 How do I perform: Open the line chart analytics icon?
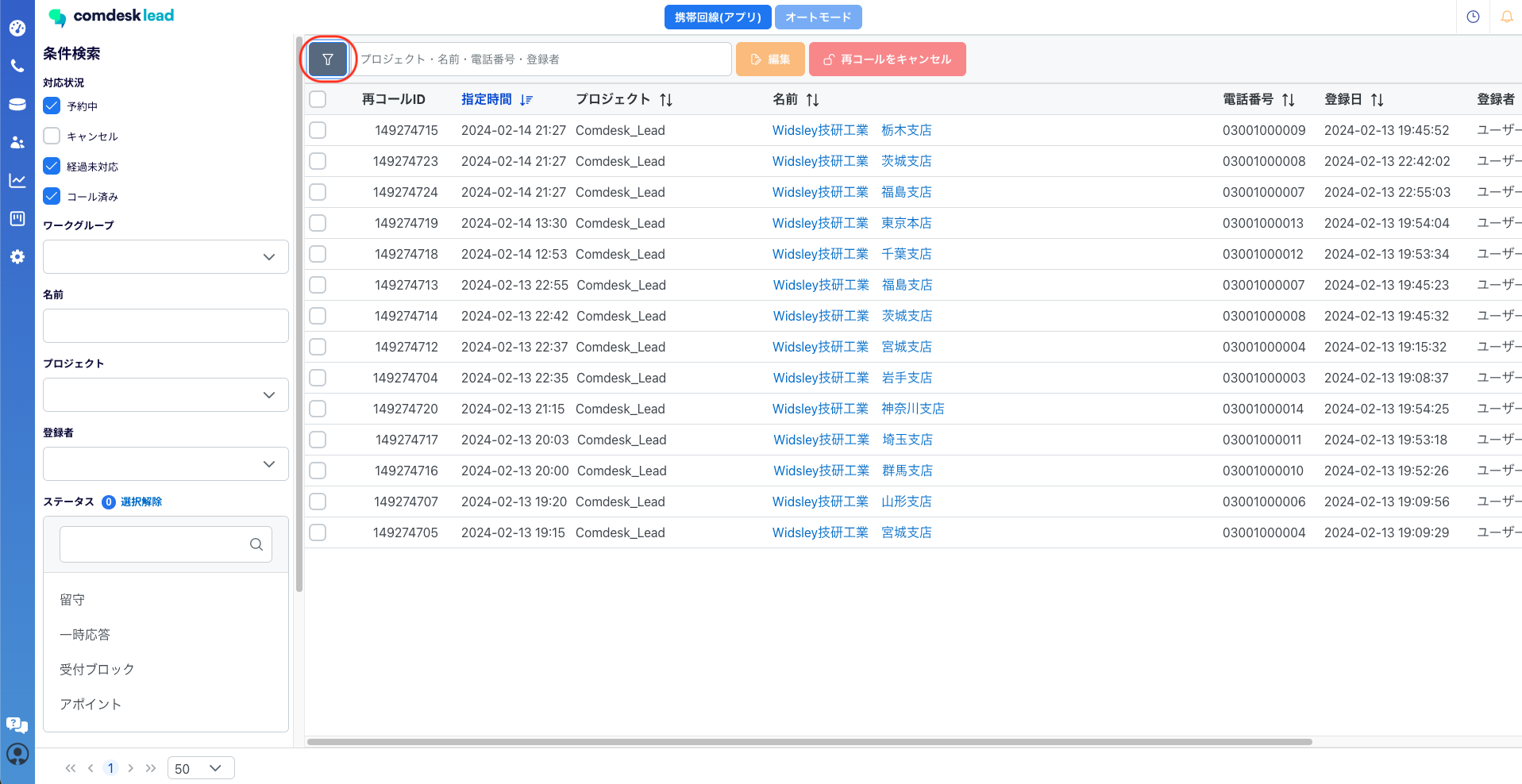[x=17, y=181]
